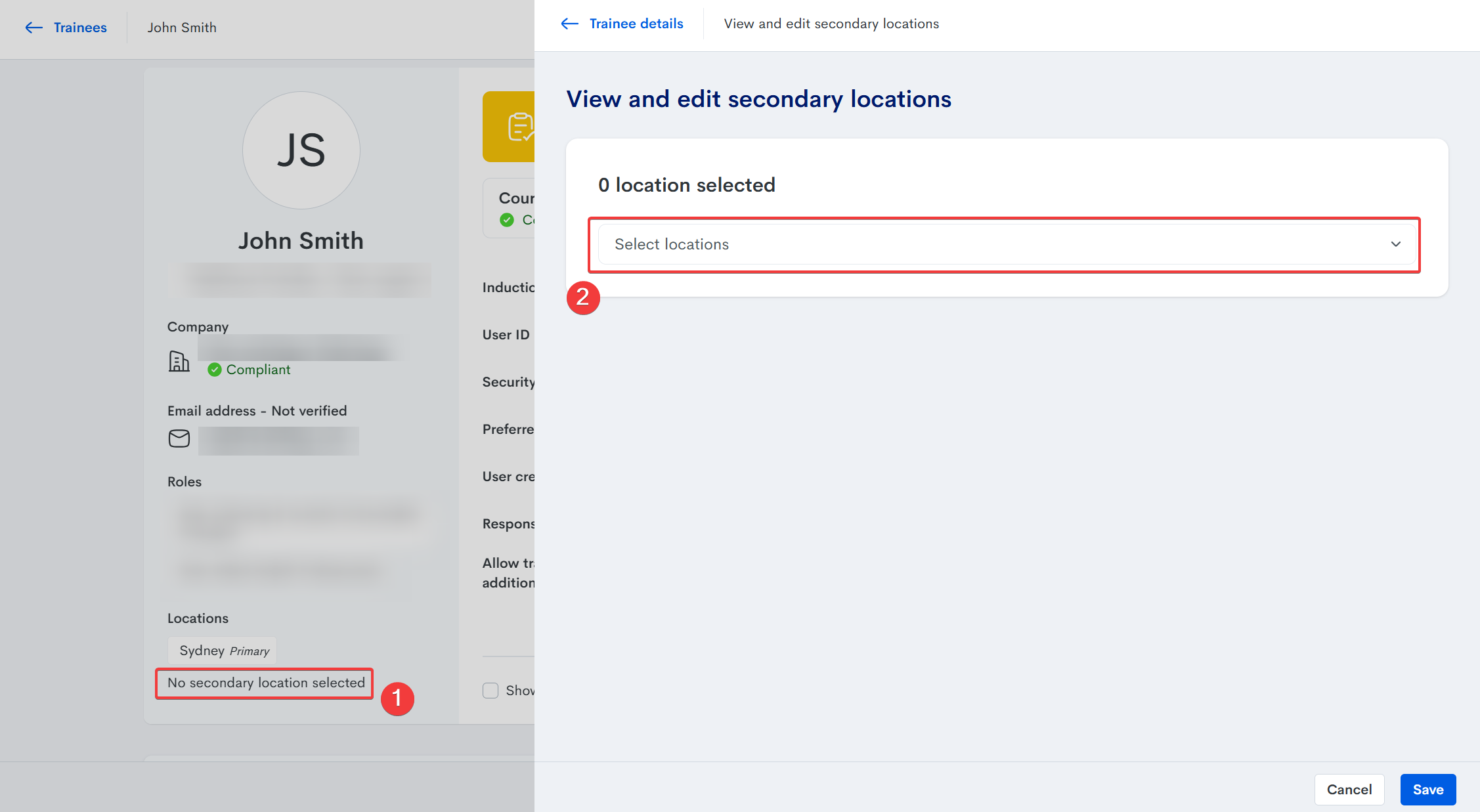Click the green course status checkmark
The width and height of the screenshot is (1480, 812).
pos(506,220)
